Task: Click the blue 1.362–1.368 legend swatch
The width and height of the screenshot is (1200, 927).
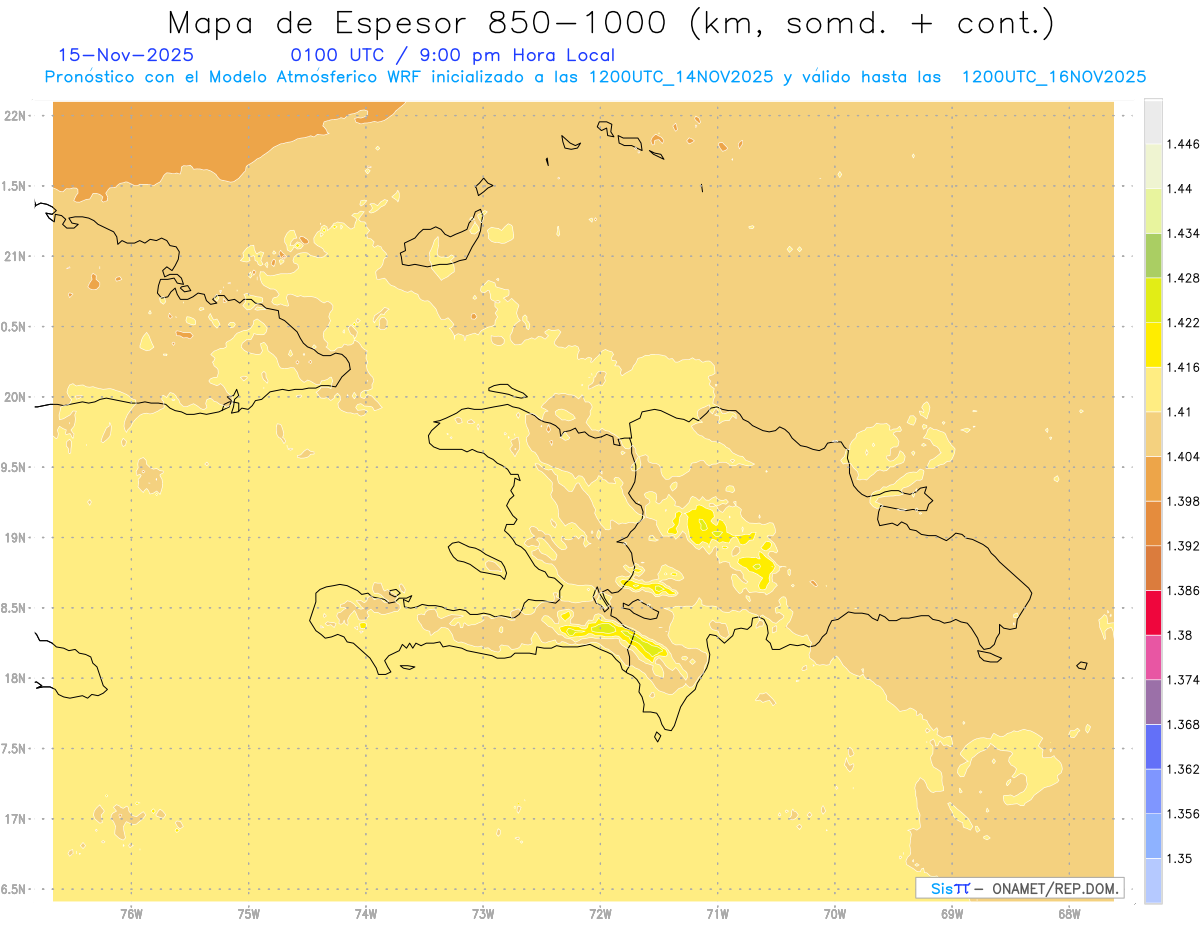Action: coord(1153,747)
